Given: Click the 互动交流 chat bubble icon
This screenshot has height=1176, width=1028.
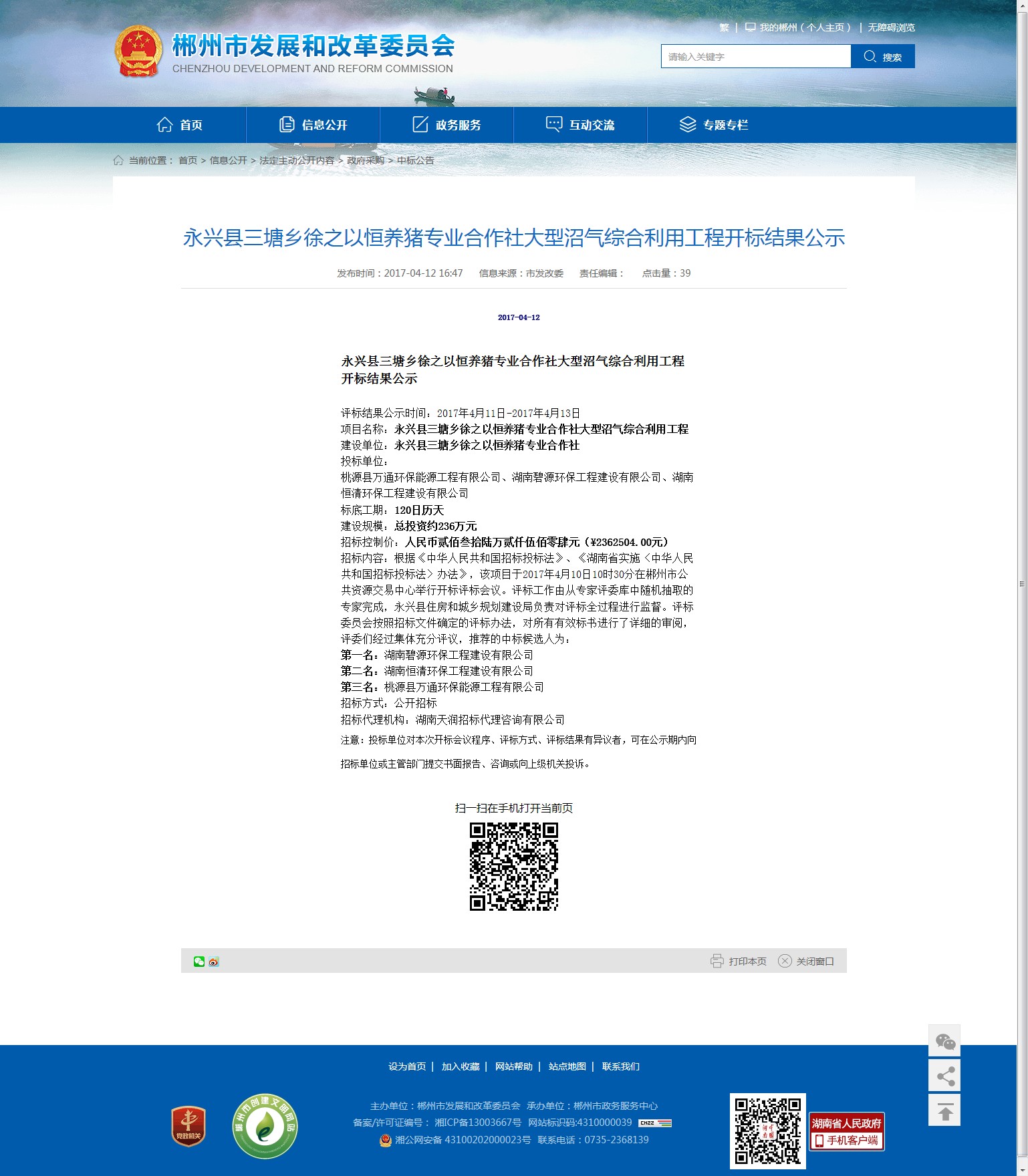Looking at the screenshot, I should [x=554, y=125].
